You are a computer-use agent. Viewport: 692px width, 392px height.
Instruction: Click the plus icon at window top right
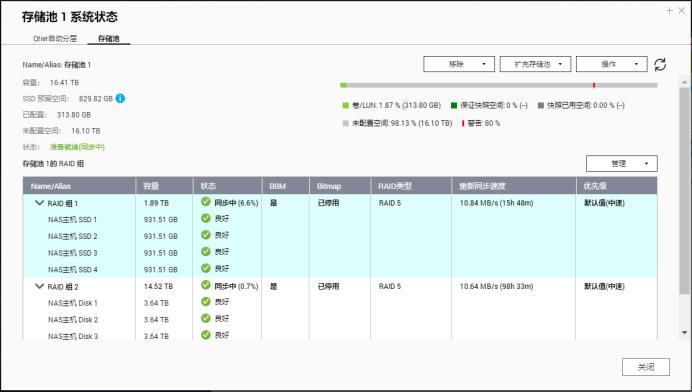point(669,11)
